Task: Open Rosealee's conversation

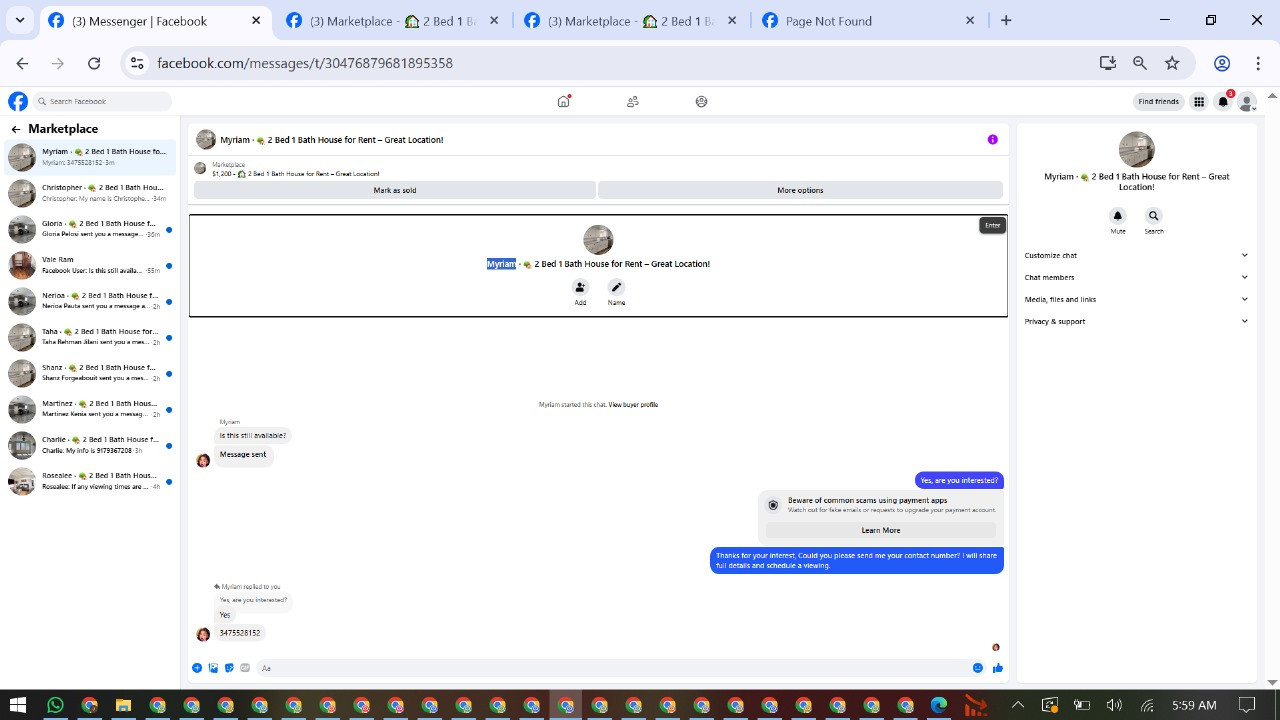Action: (x=90, y=481)
